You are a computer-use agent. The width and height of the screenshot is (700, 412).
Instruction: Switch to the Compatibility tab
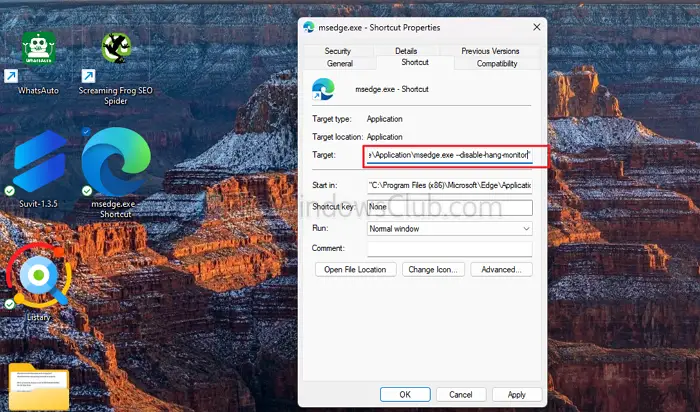tap(497, 63)
